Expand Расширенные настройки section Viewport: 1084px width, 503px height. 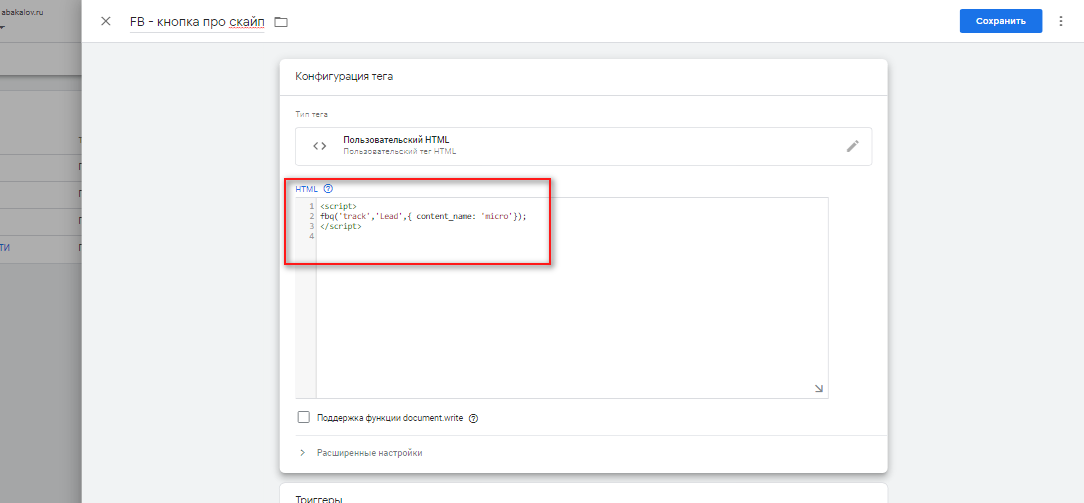(369, 453)
